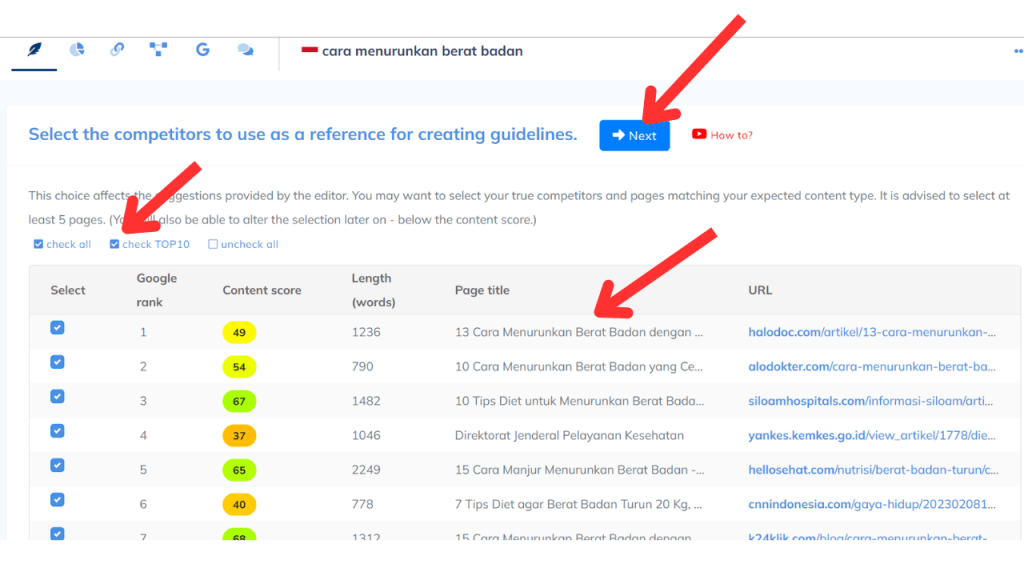
Task: Click the YouTube icon beside How to
Action: [700, 135]
